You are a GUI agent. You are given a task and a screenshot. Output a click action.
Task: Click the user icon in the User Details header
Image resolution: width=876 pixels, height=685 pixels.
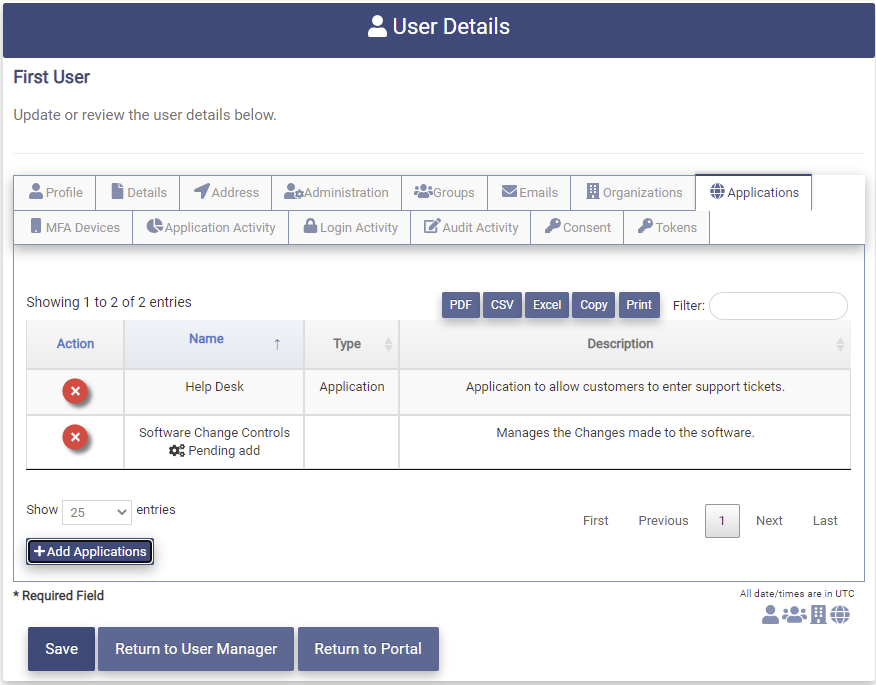[377, 26]
